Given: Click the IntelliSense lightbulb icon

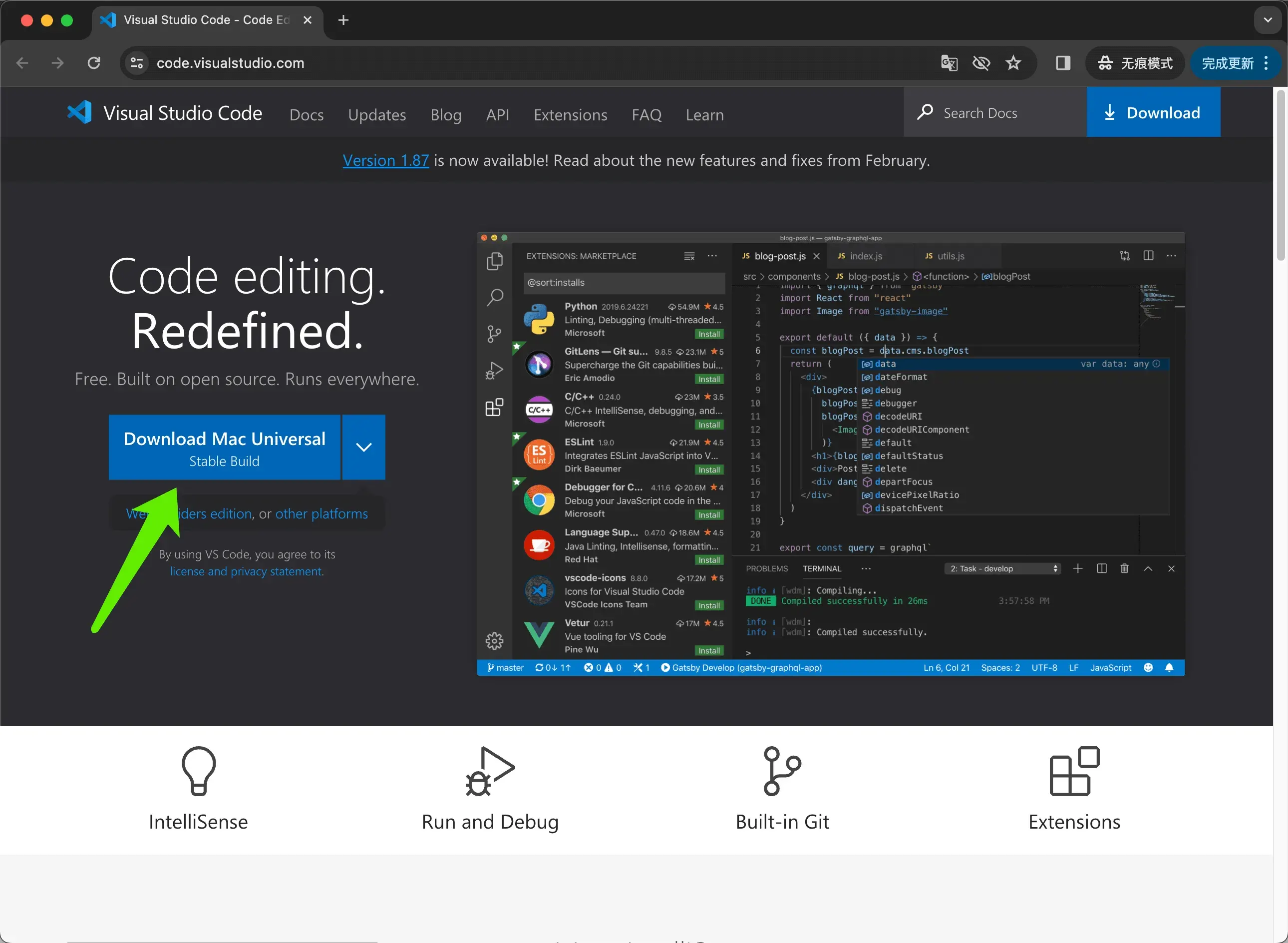Looking at the screenshot, I should [x=199, y=771].
